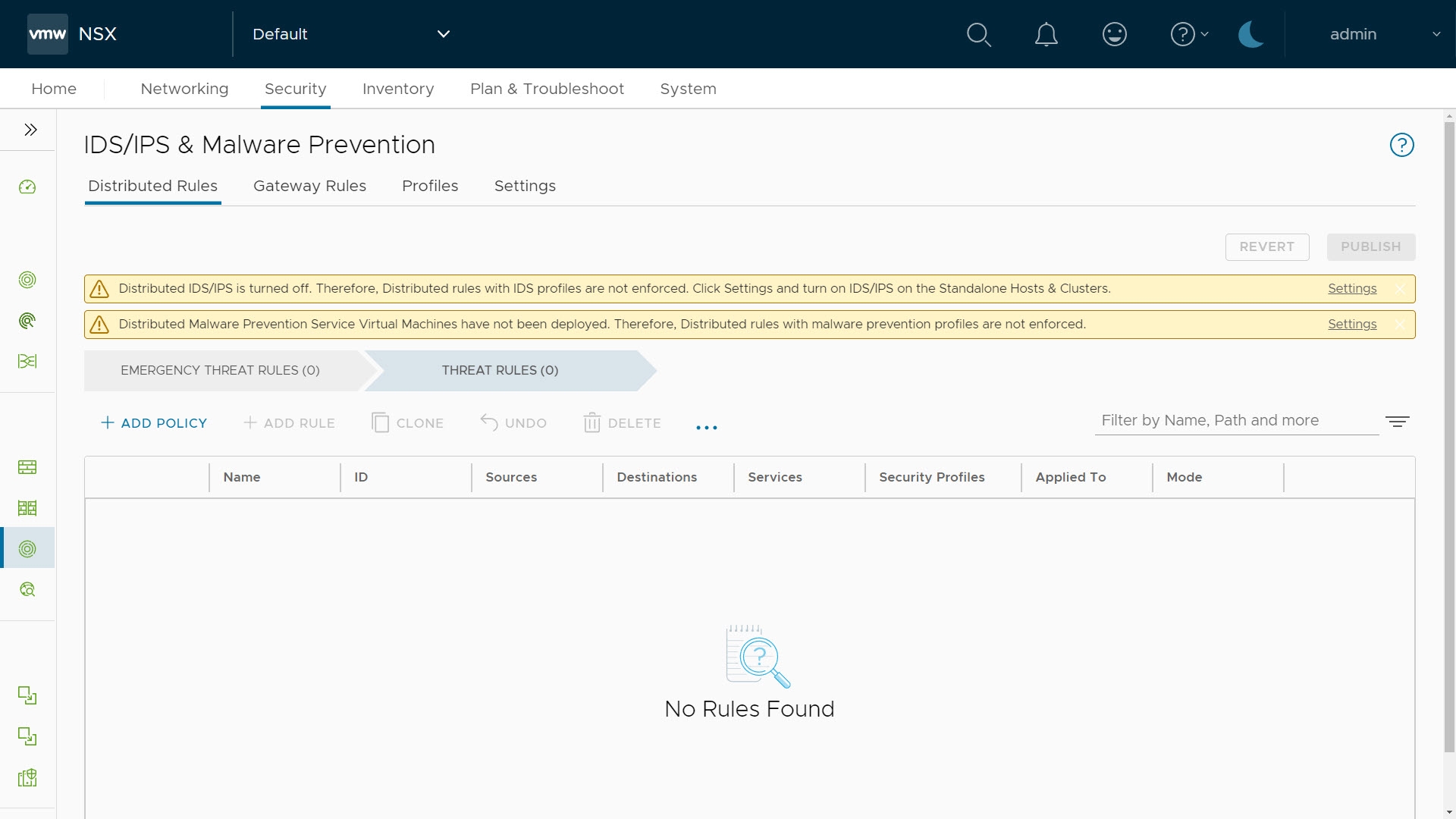Open Gateway Firewall sidebar icon
The image size is (1456, 819).
(x=27, y=508)
